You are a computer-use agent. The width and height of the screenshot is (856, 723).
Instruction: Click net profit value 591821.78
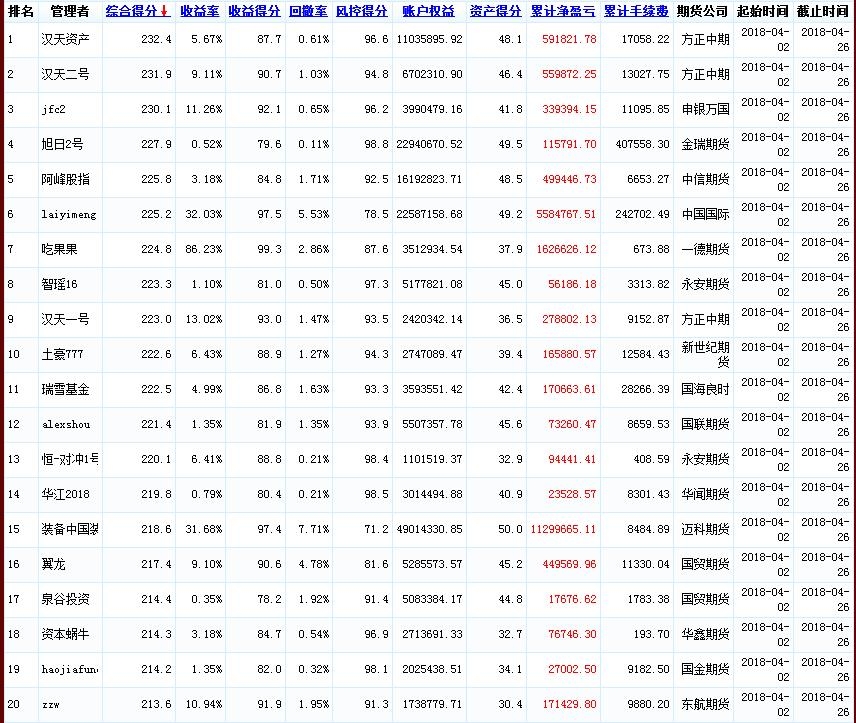point(569,39)
